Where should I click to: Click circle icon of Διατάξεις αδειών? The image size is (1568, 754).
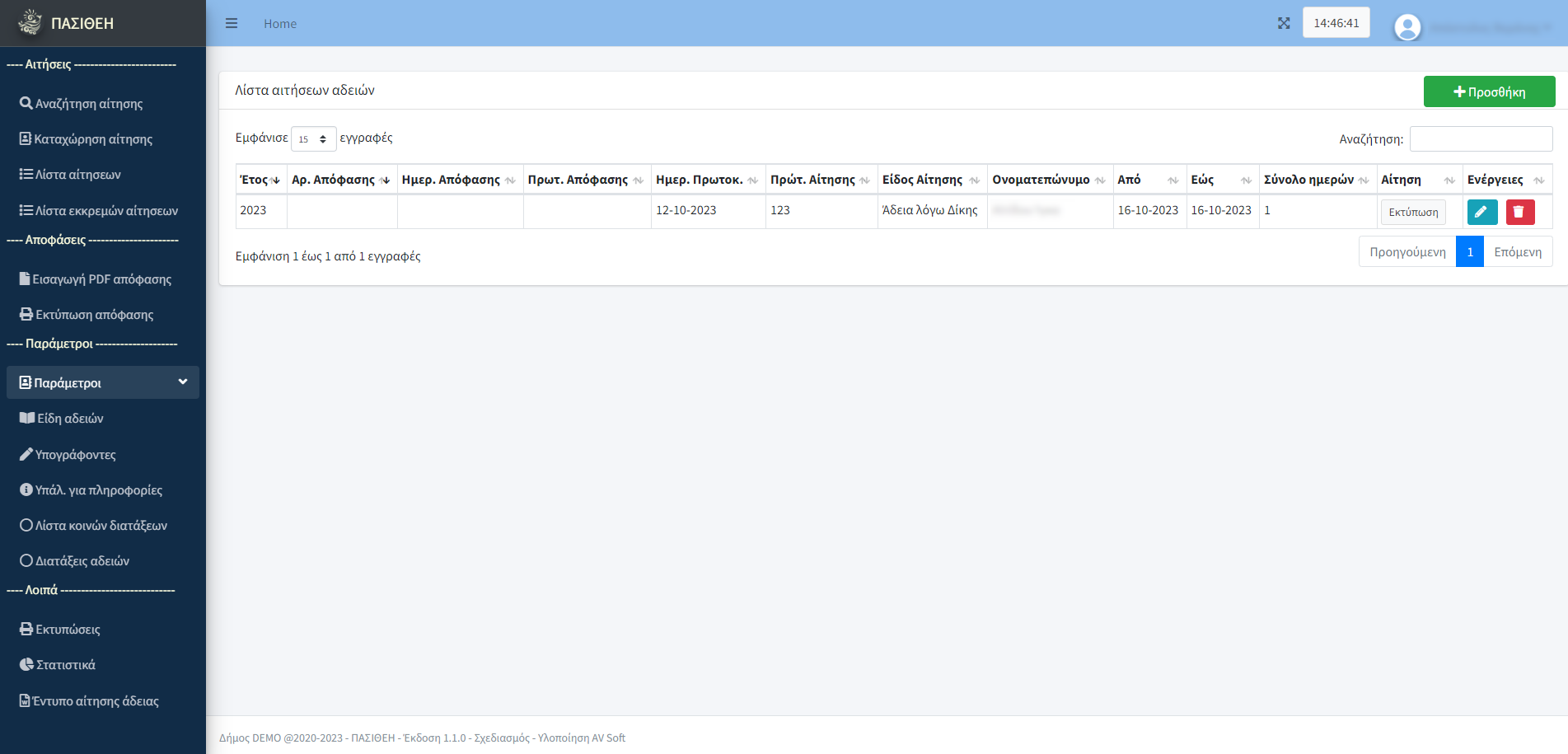[26, 560]
